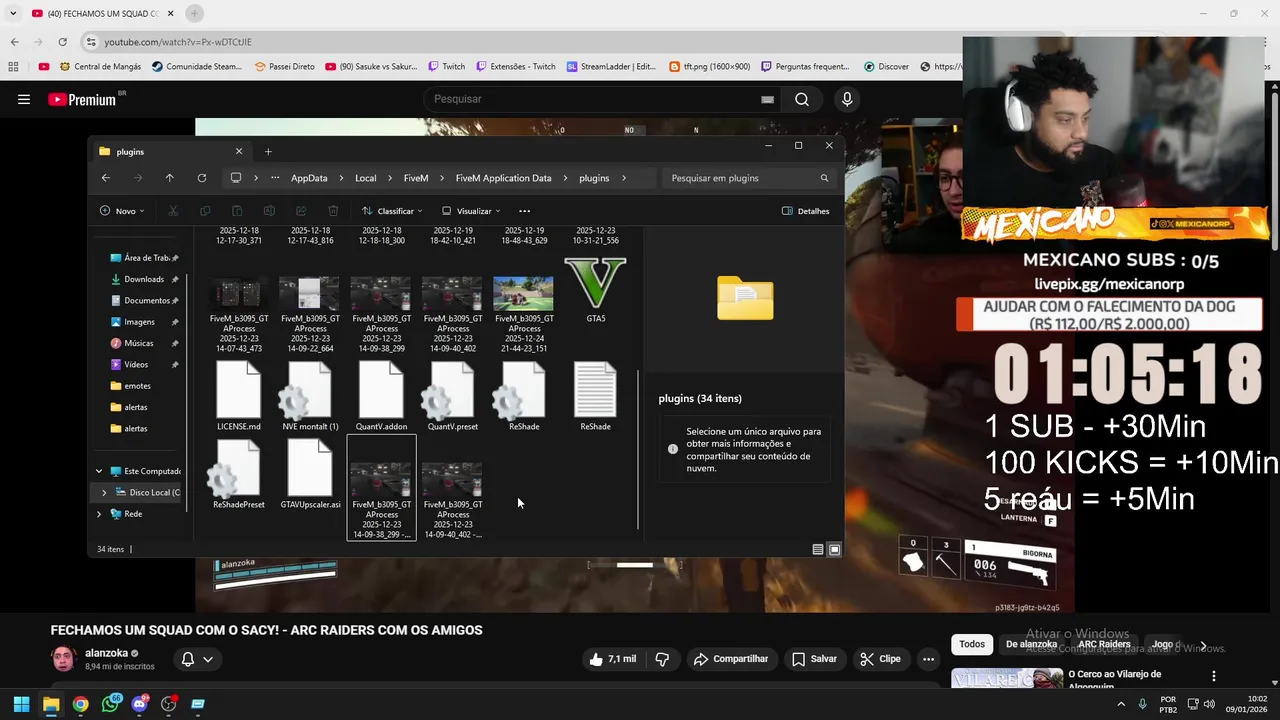
Task: Click the Salvar save button
Action: 814,659
